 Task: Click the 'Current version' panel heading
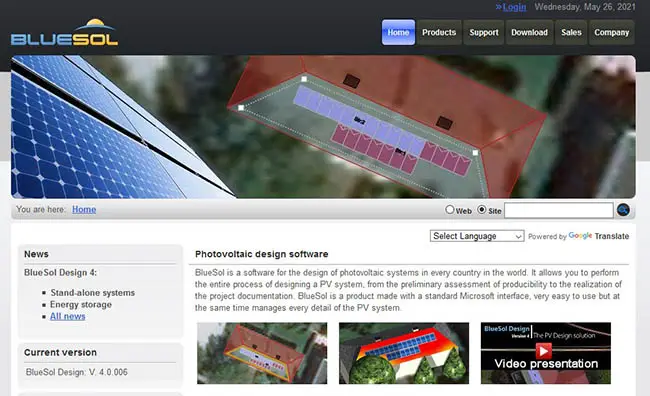(x=60, y=352)
